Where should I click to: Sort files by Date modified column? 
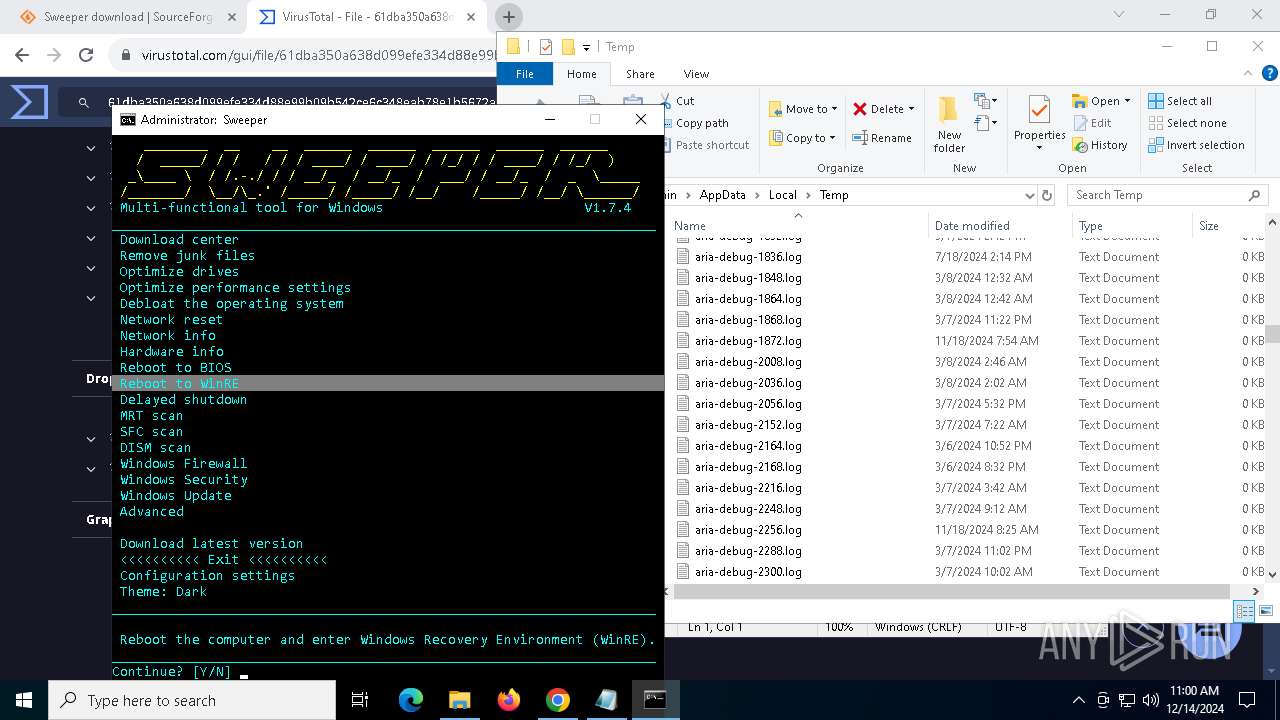point(1000,226)
